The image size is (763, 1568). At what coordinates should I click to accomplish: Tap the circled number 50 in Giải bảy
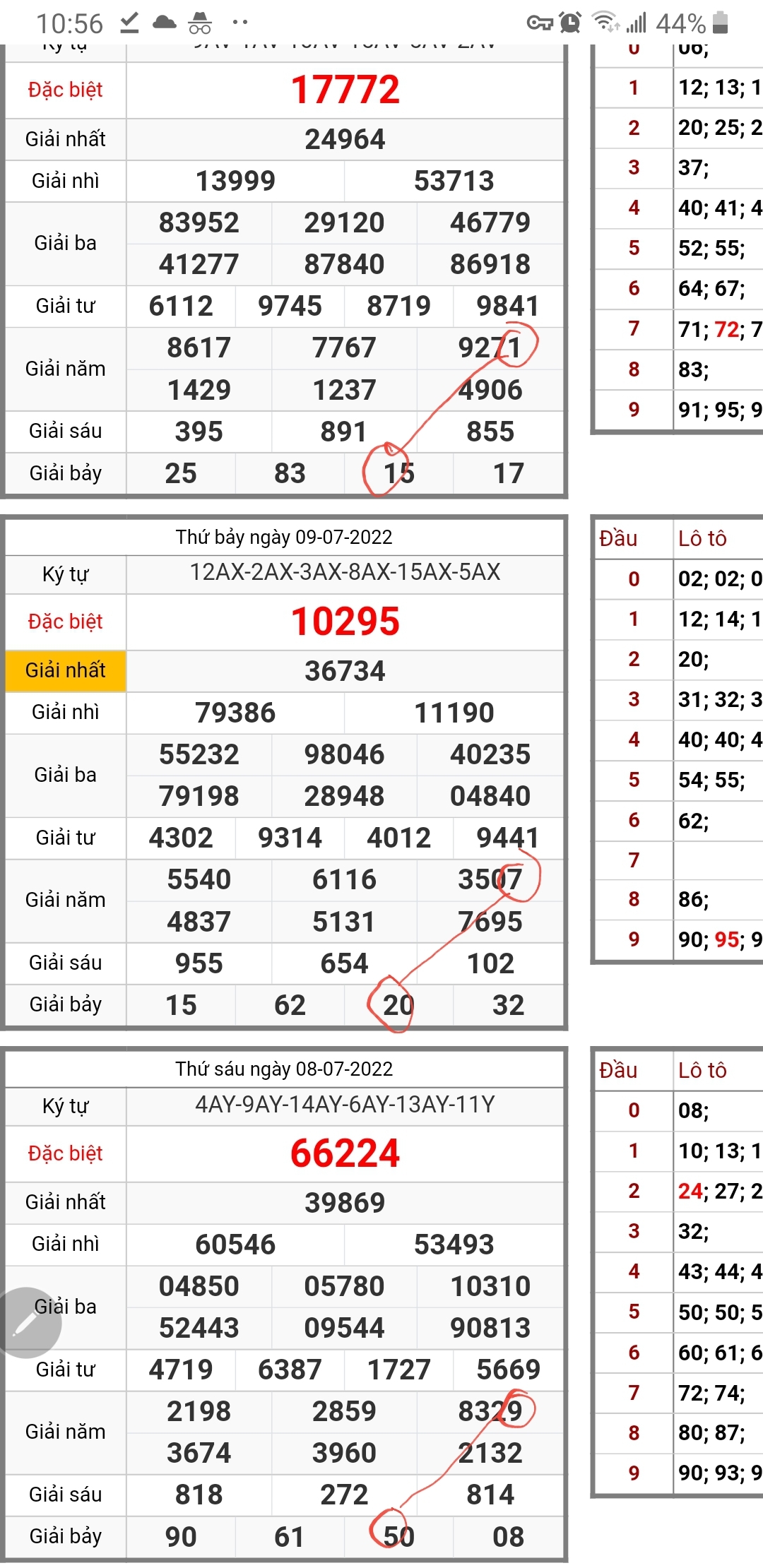pyautogui.click(x=398, y=1537)
